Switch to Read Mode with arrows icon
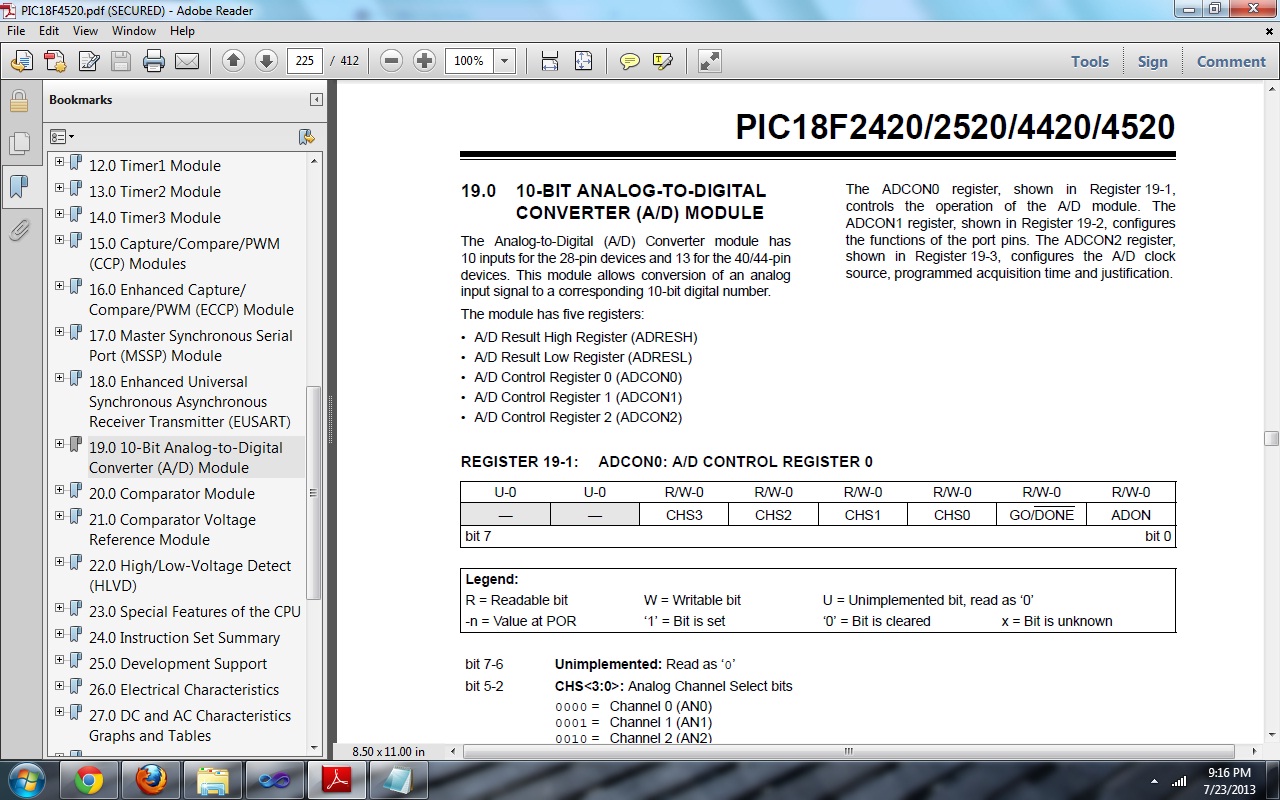The width and height of the screenshot is (1280, 800). pyautogui.click(x=709, y=61)
